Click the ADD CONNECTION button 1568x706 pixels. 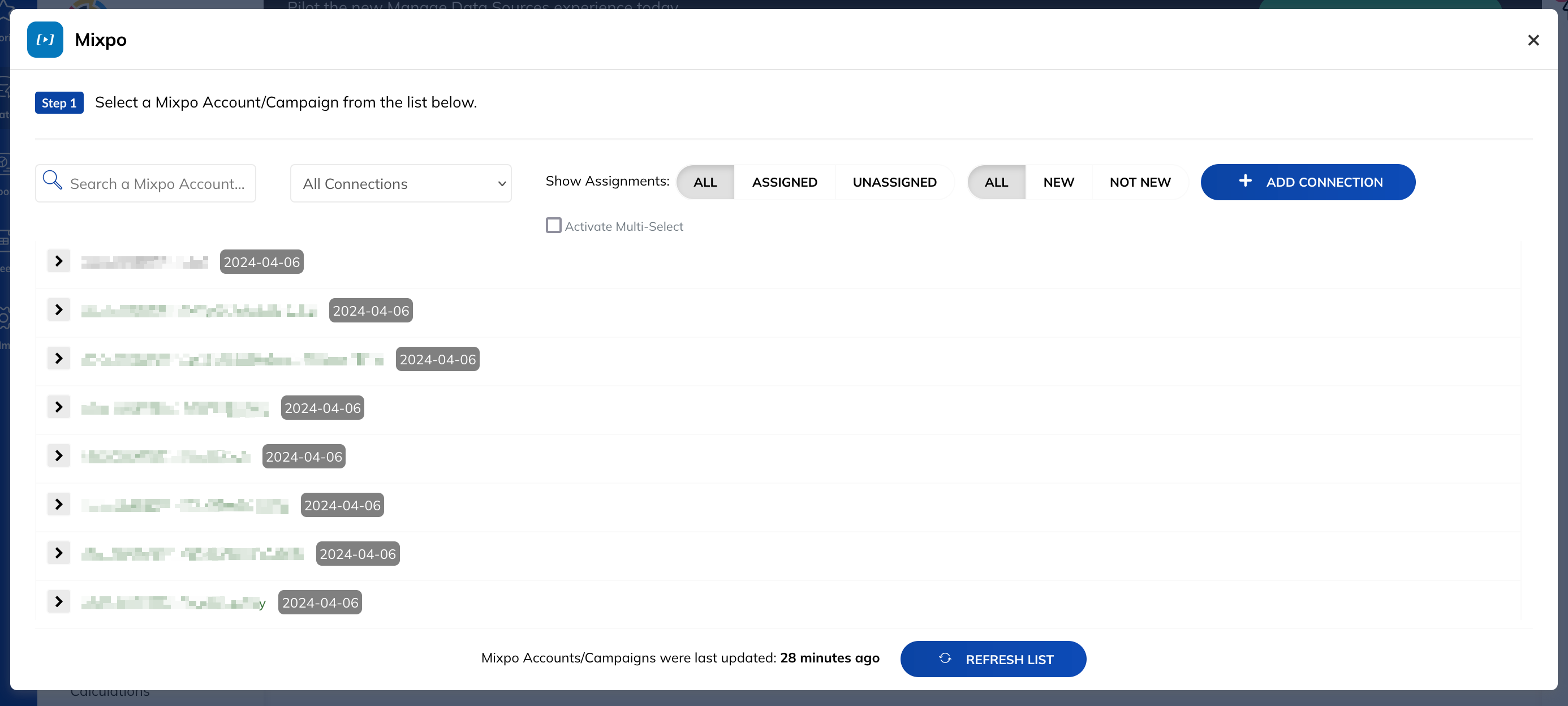click(x=1307, y=182)
